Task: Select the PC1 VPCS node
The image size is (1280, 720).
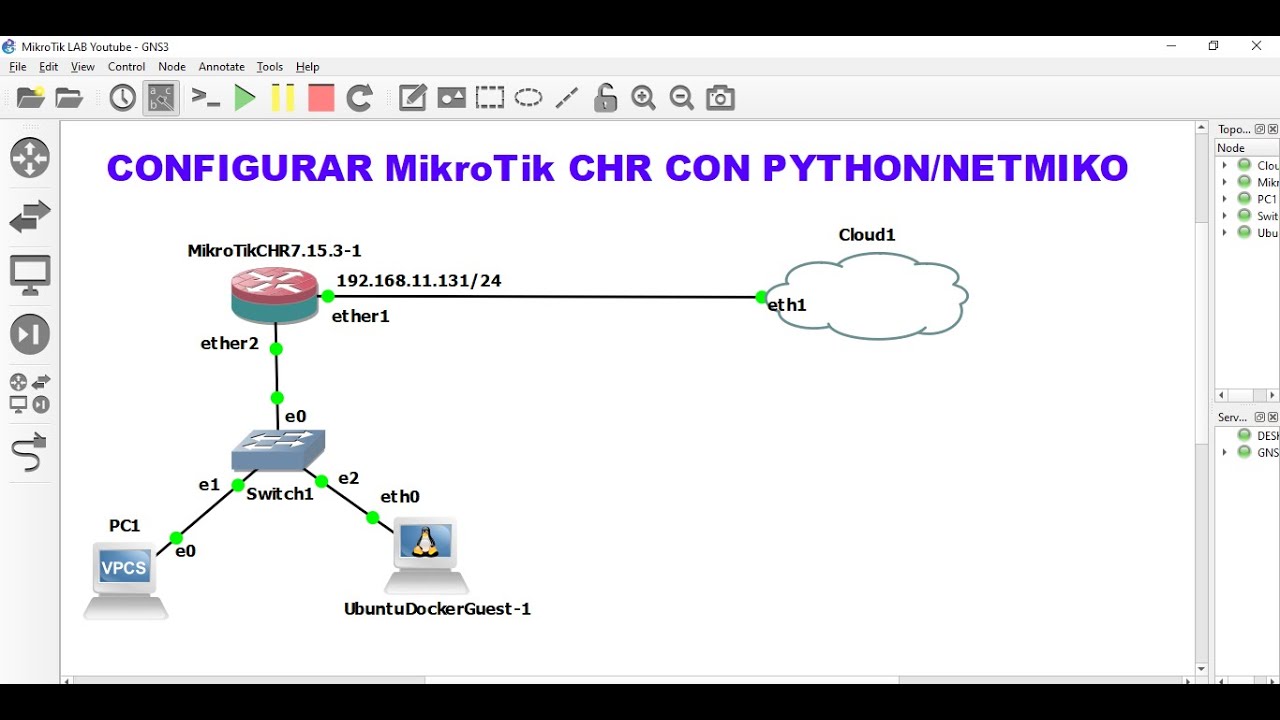Action: [x=125, y=581]
